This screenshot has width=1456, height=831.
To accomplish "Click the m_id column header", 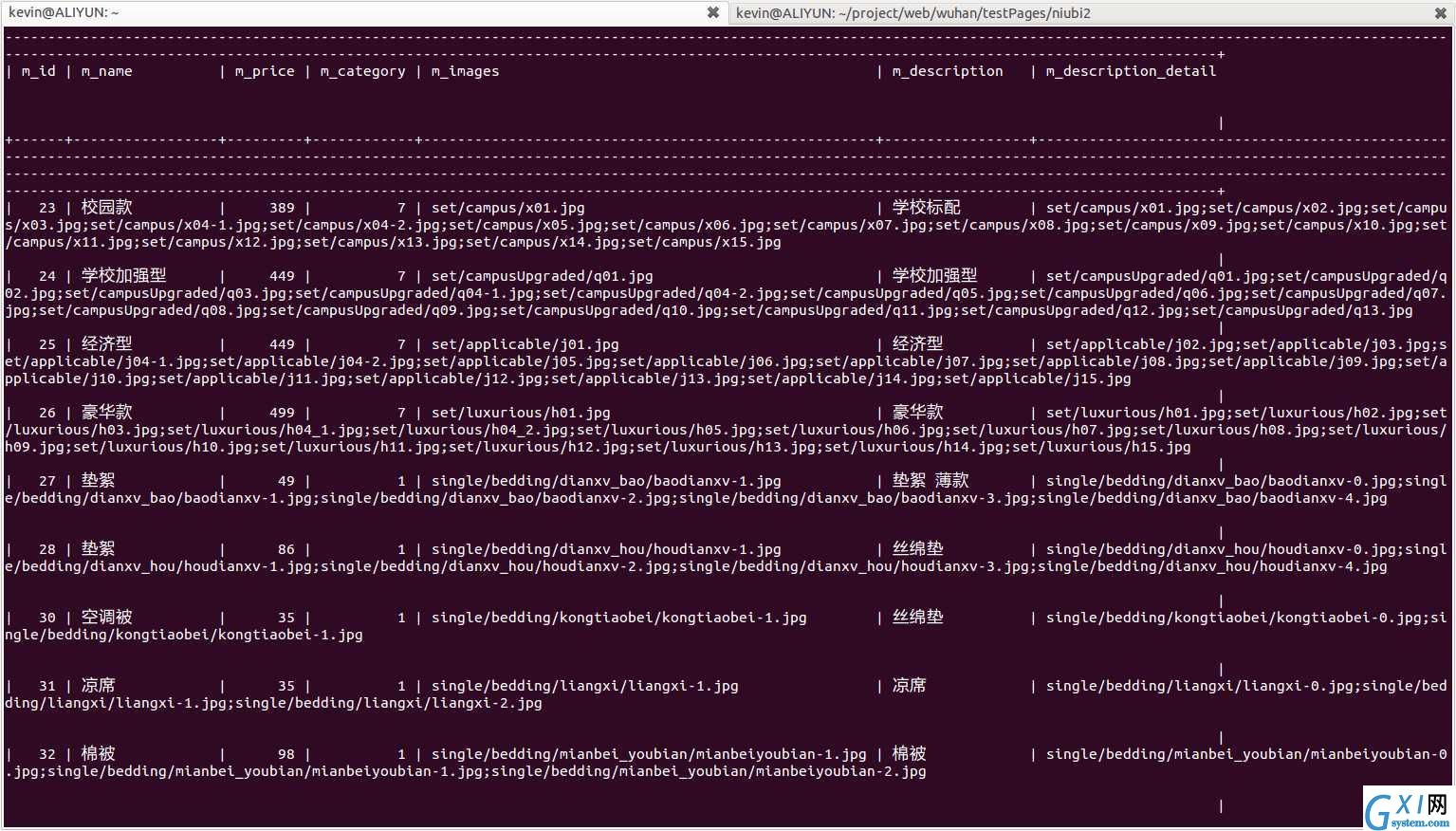I will (x=39, y=71).
